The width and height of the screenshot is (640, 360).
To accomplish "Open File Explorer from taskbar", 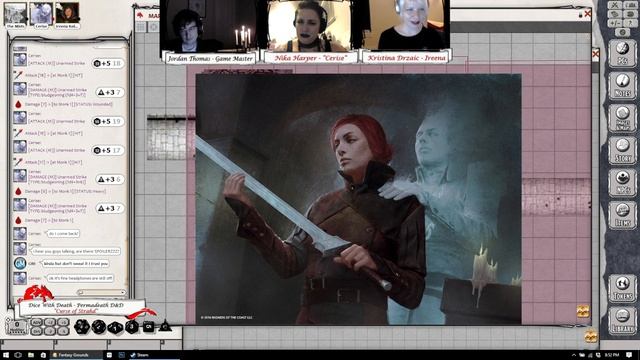I will pyautogui.click(x=31, y=355).
